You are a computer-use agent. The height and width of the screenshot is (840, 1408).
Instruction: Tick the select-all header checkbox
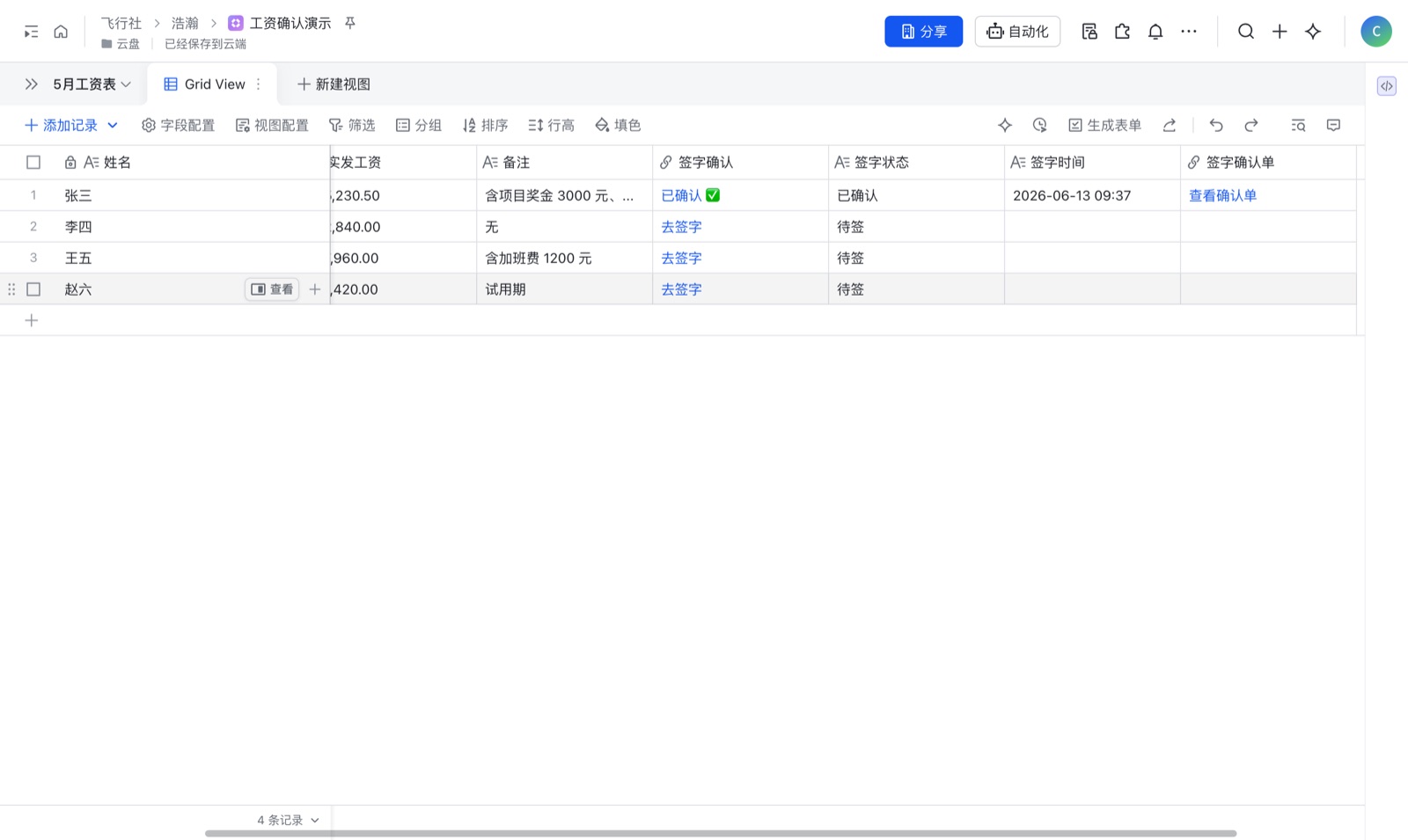click(33, 162)
